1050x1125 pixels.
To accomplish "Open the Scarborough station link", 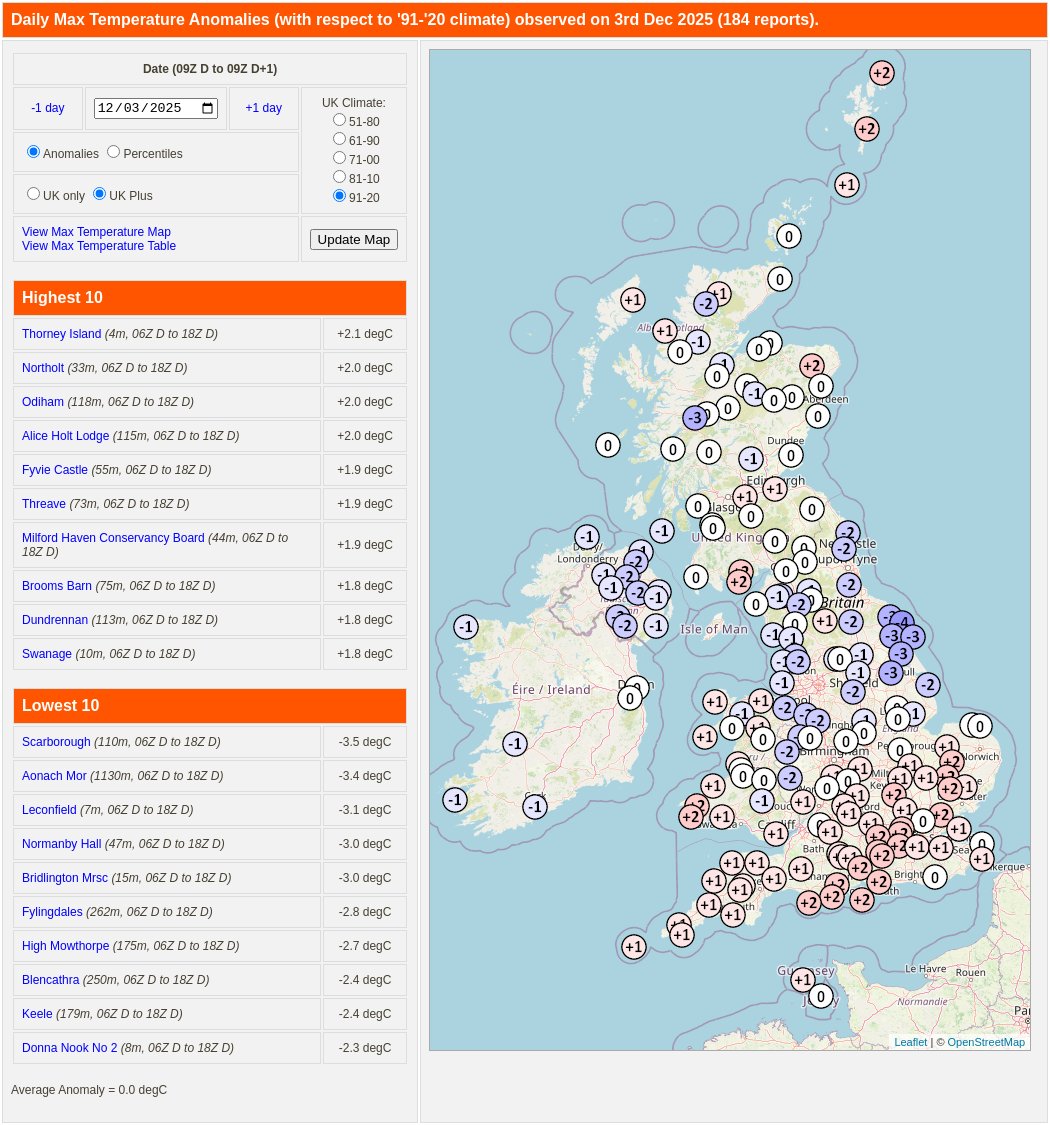I will [56, 742].
